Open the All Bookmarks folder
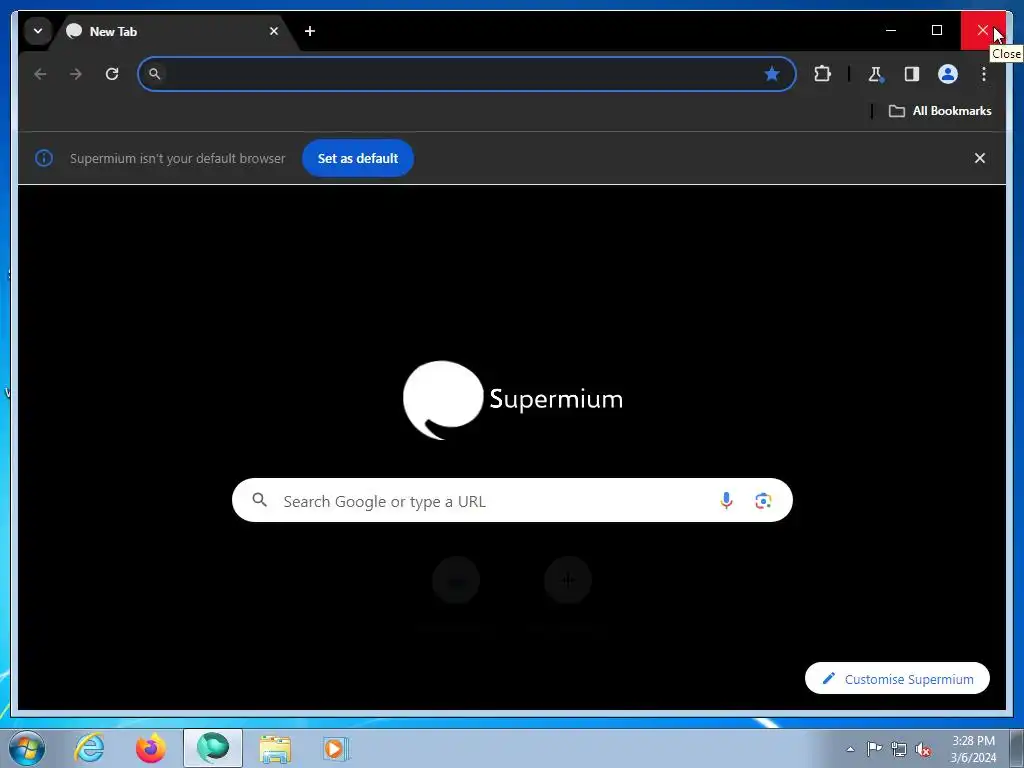The width and height of the screenshot is (1024, 768). pos(940,111)
